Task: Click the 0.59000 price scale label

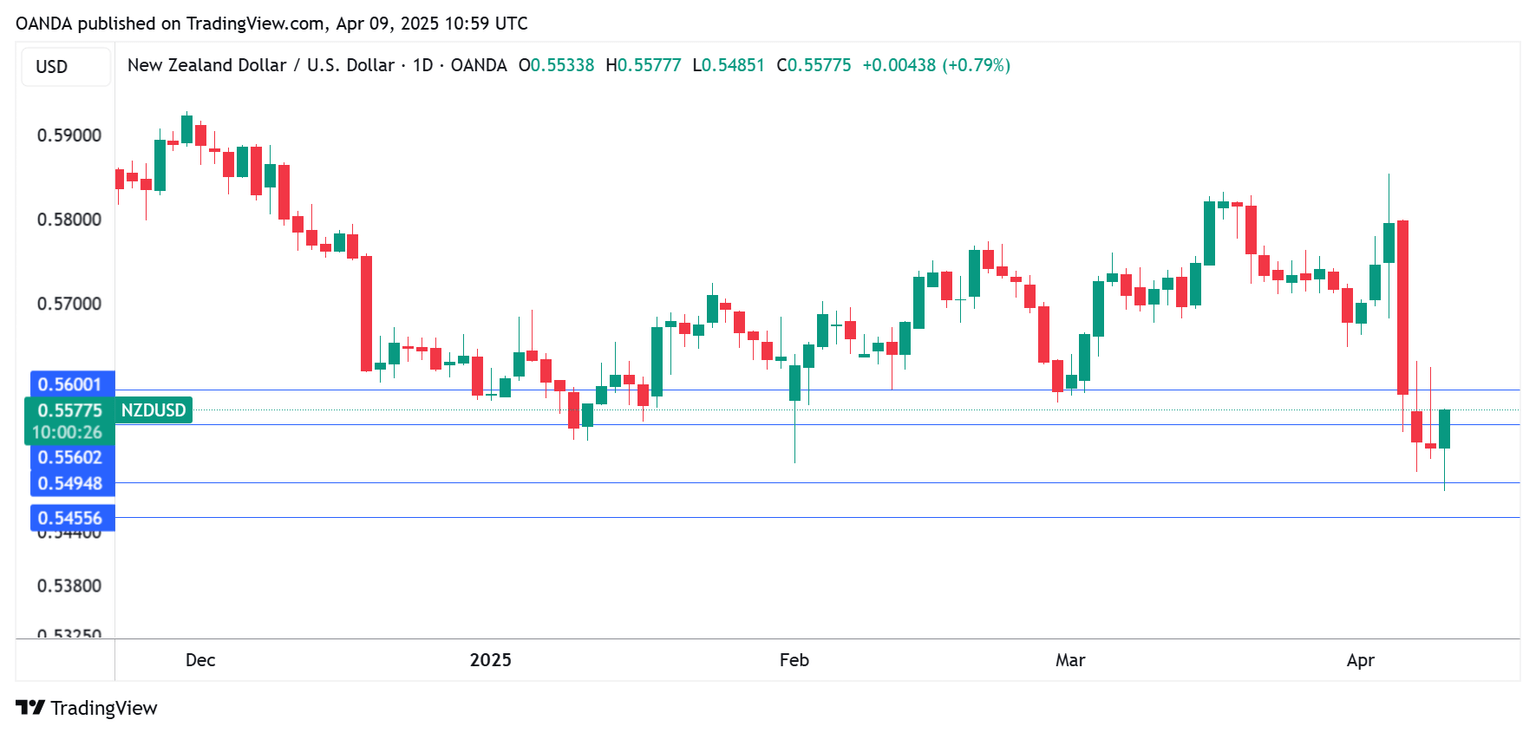Action: point(66,136)
